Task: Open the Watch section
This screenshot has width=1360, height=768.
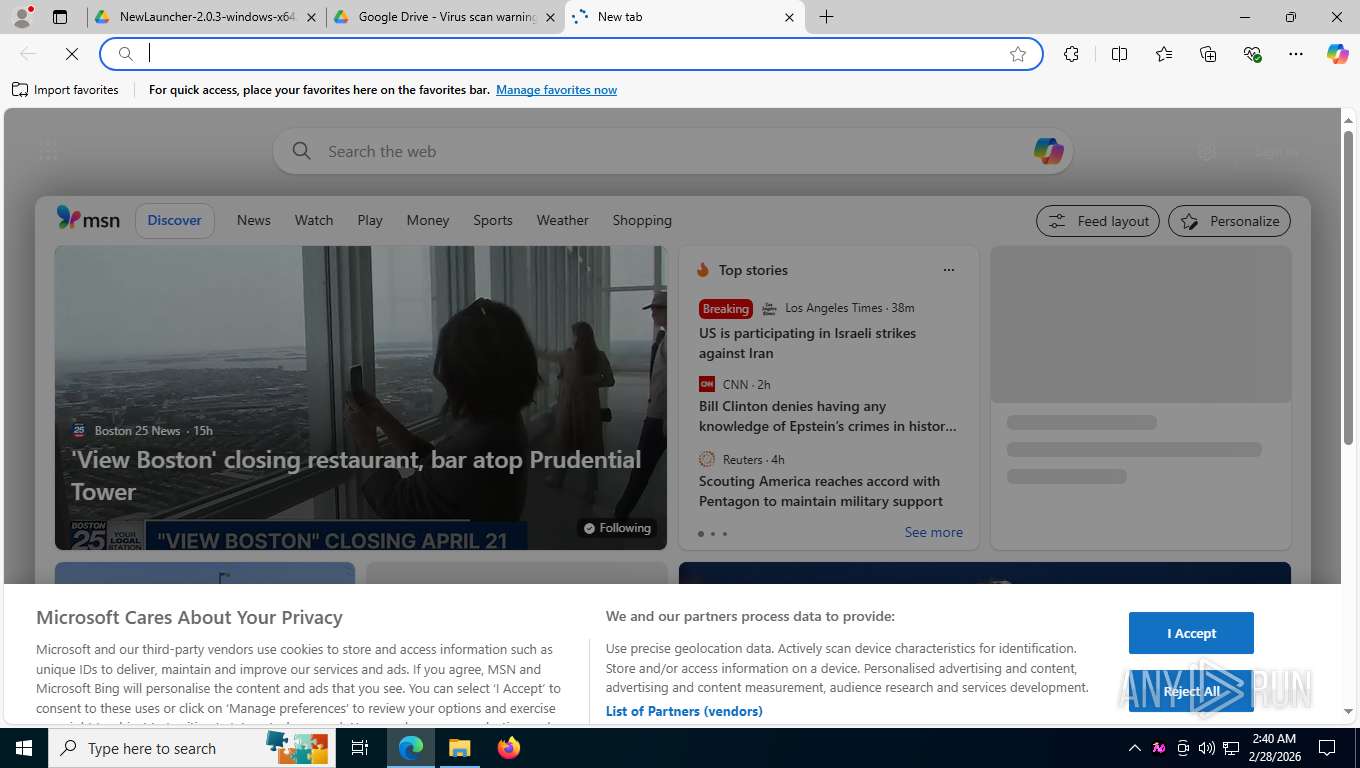Action: (314, 220)
